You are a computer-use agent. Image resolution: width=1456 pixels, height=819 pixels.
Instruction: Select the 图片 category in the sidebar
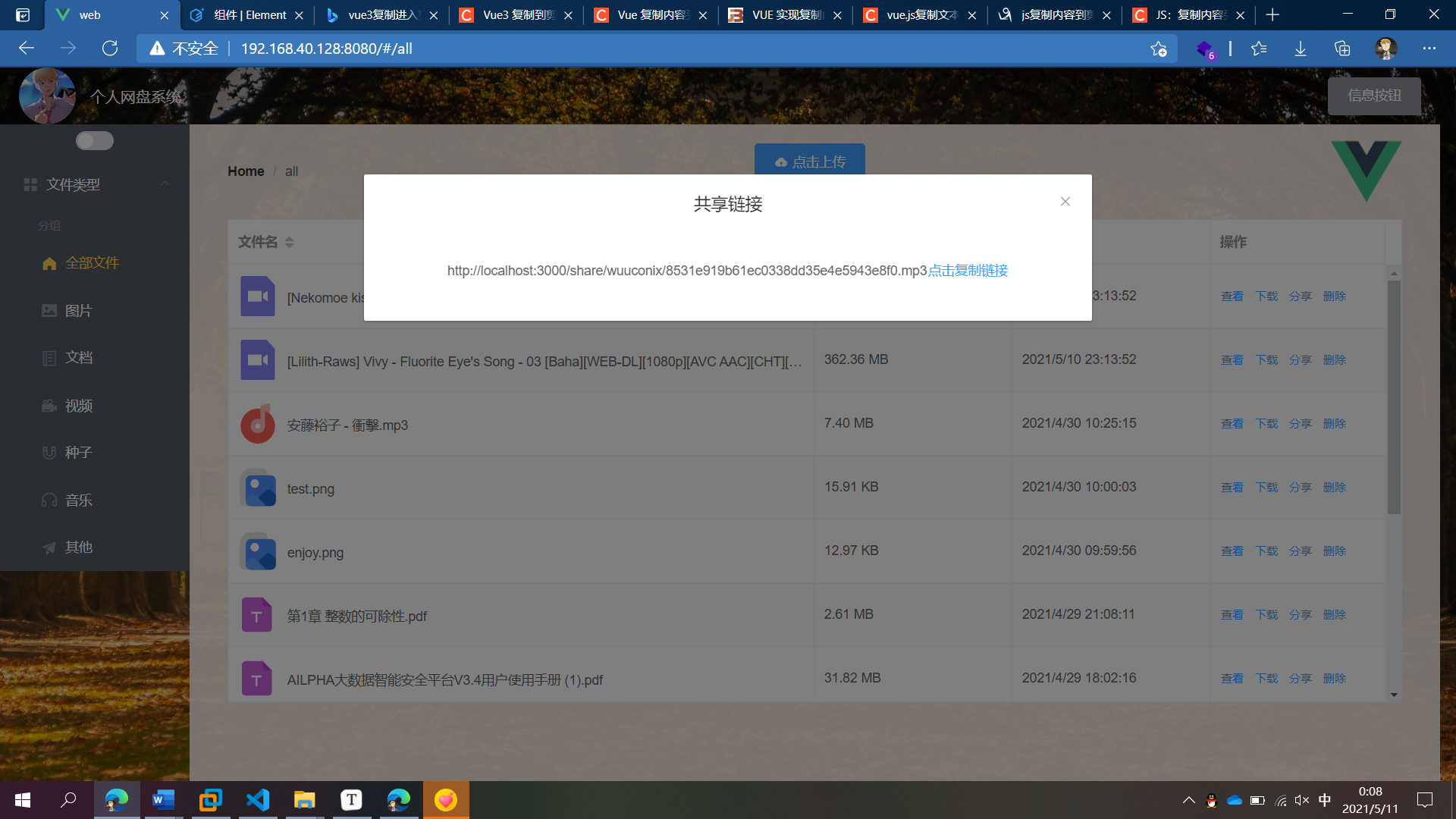78,310
